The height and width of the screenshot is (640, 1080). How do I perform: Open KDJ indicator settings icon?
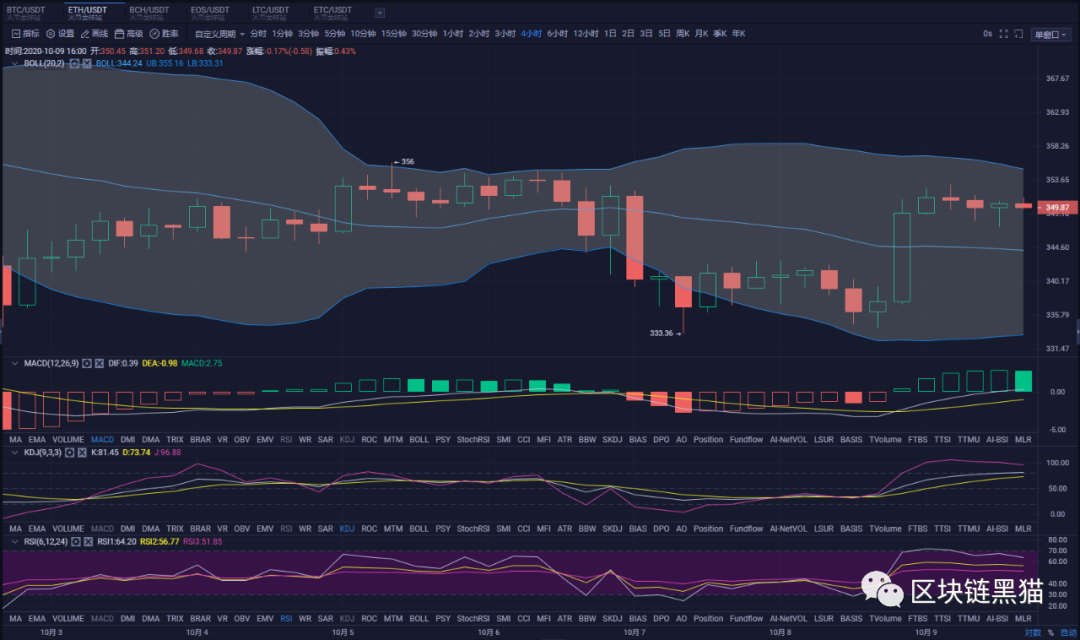point(70,453)
